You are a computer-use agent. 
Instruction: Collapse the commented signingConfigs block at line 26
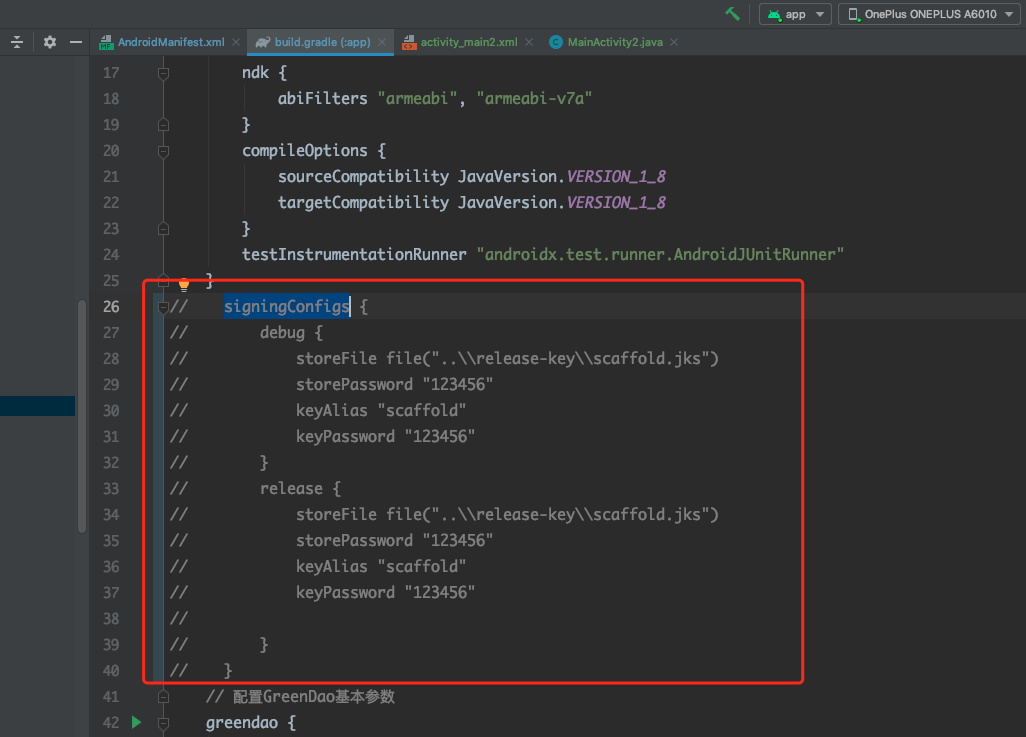tap(164, 306)
